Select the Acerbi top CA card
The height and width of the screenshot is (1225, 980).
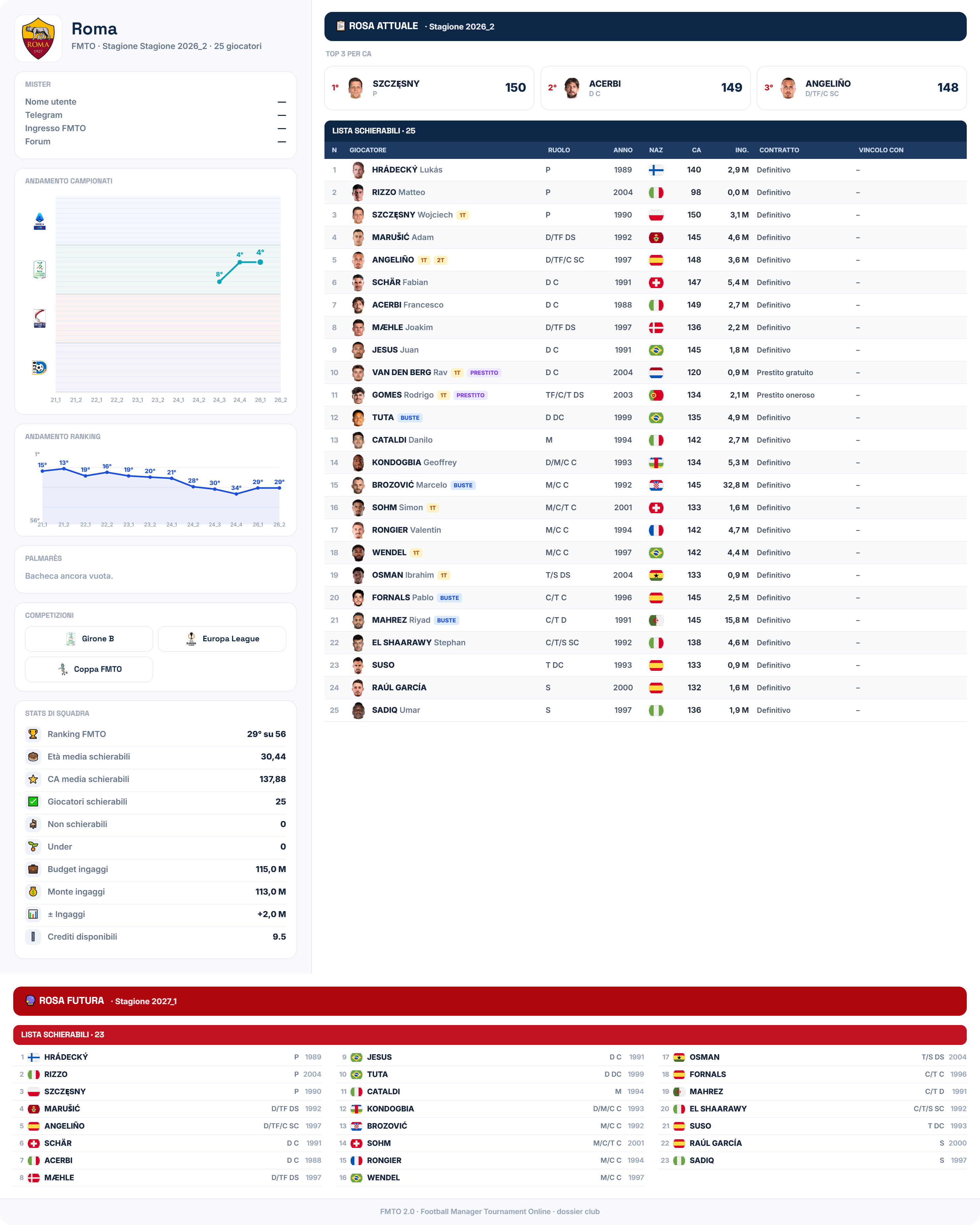click(645, 87)
